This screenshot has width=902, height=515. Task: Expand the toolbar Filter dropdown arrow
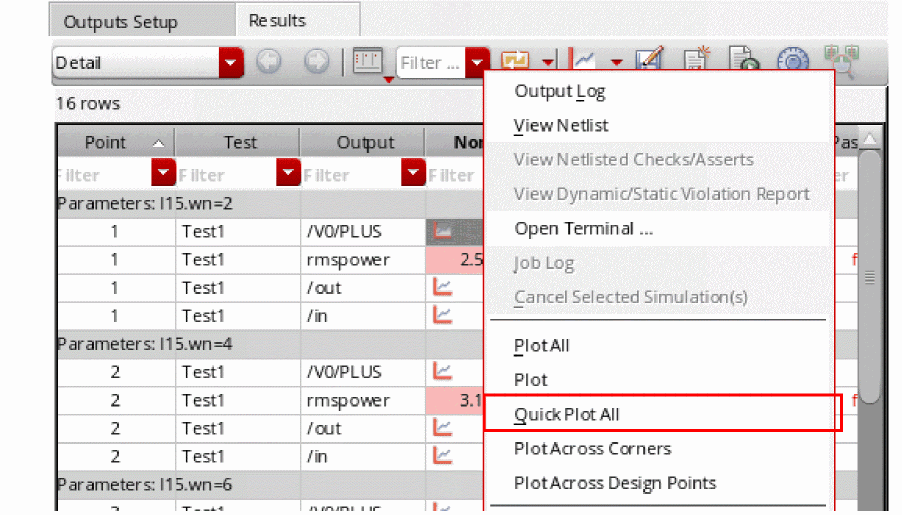(x=477, y=62)
